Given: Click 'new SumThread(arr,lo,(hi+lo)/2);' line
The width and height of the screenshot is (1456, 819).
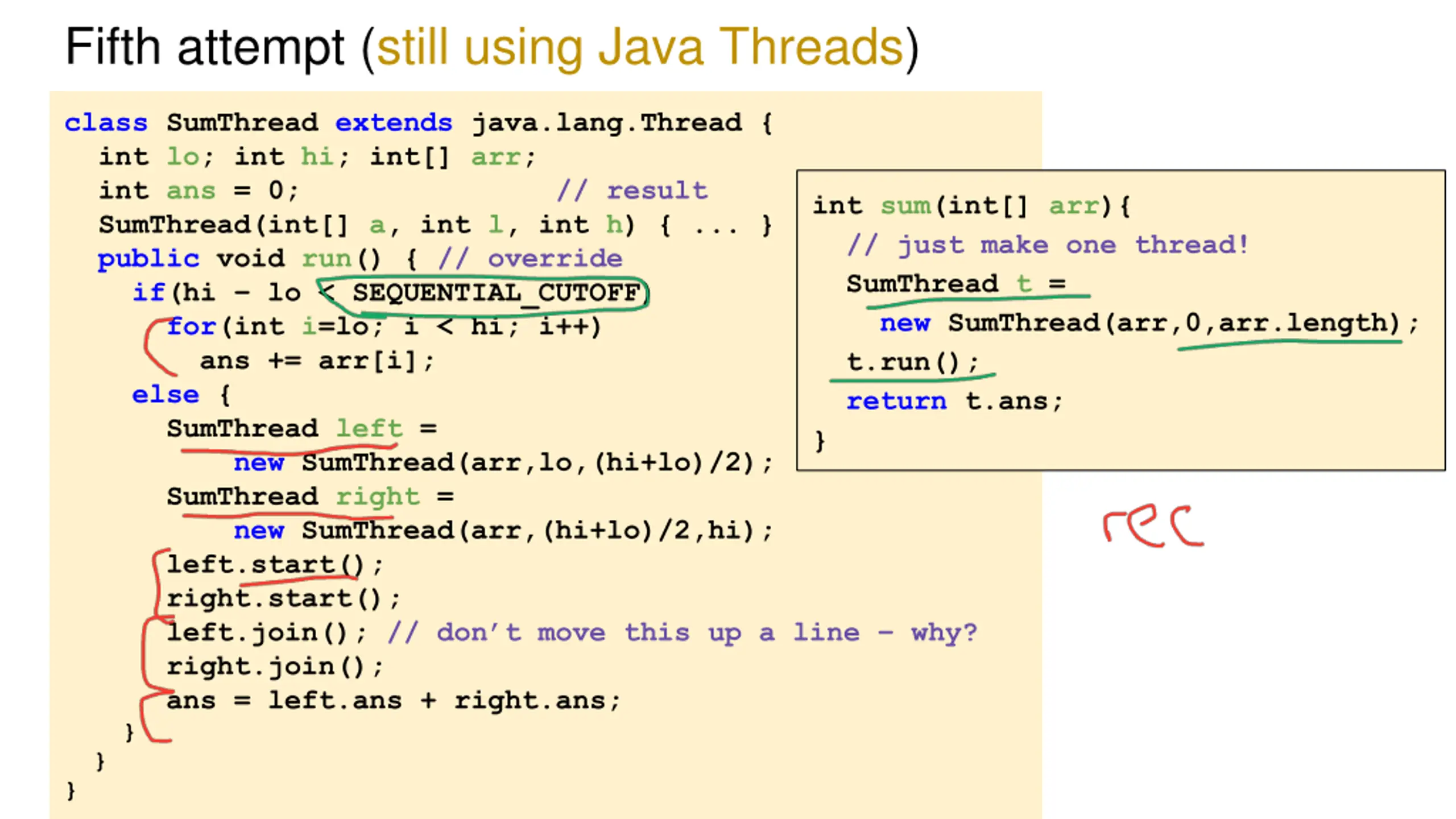Looking at the screenshot, I should (503, 462).
